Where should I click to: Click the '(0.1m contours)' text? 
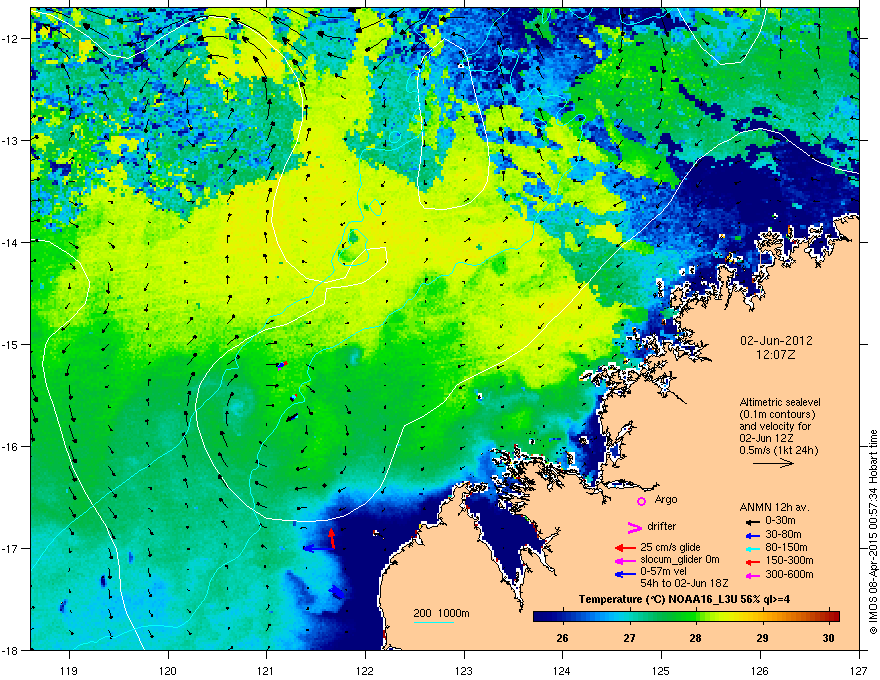[777, 415]
